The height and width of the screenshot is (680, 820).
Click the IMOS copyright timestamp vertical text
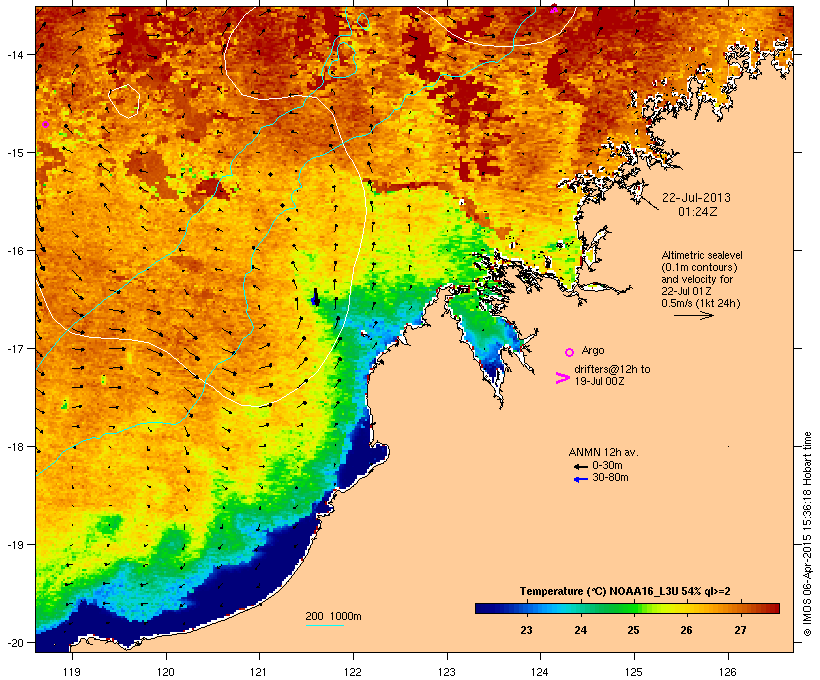pyautogui.click(x=807, y=534)
